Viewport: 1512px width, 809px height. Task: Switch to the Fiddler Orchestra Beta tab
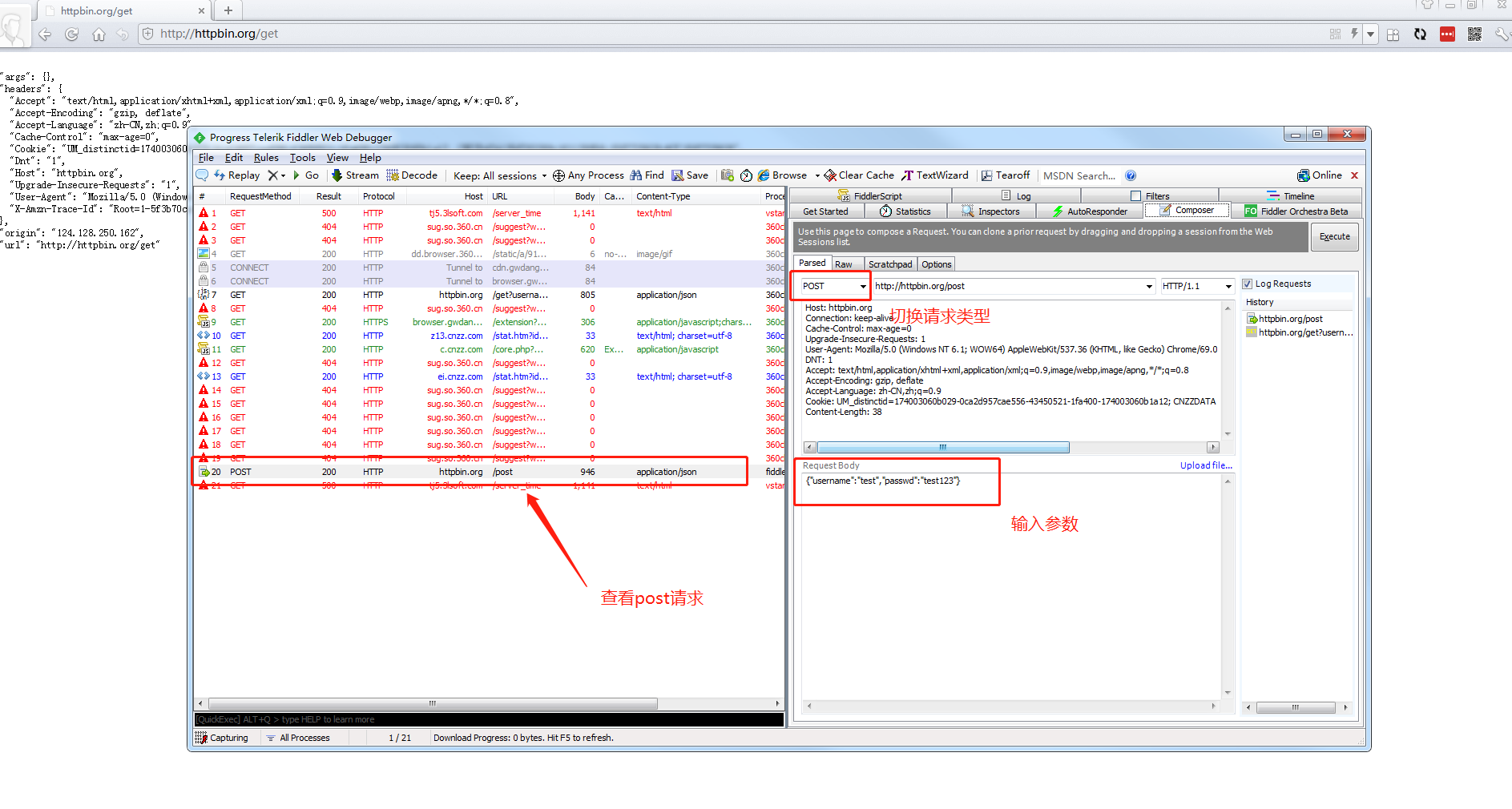click(1296, 211)
